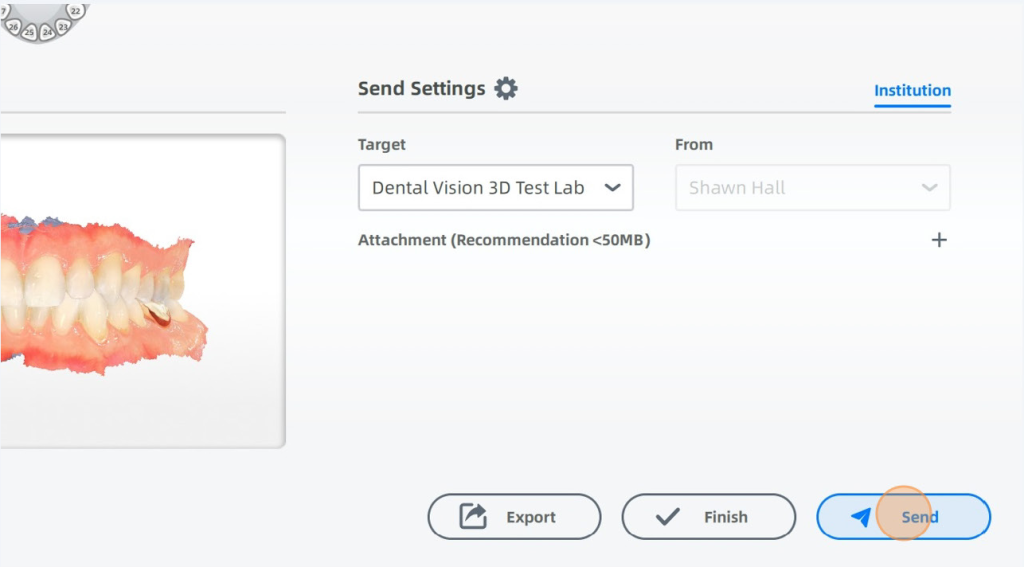Select tooth 24 on the tooth chart
Screen dimensions: 1024x567
[47, 32]
